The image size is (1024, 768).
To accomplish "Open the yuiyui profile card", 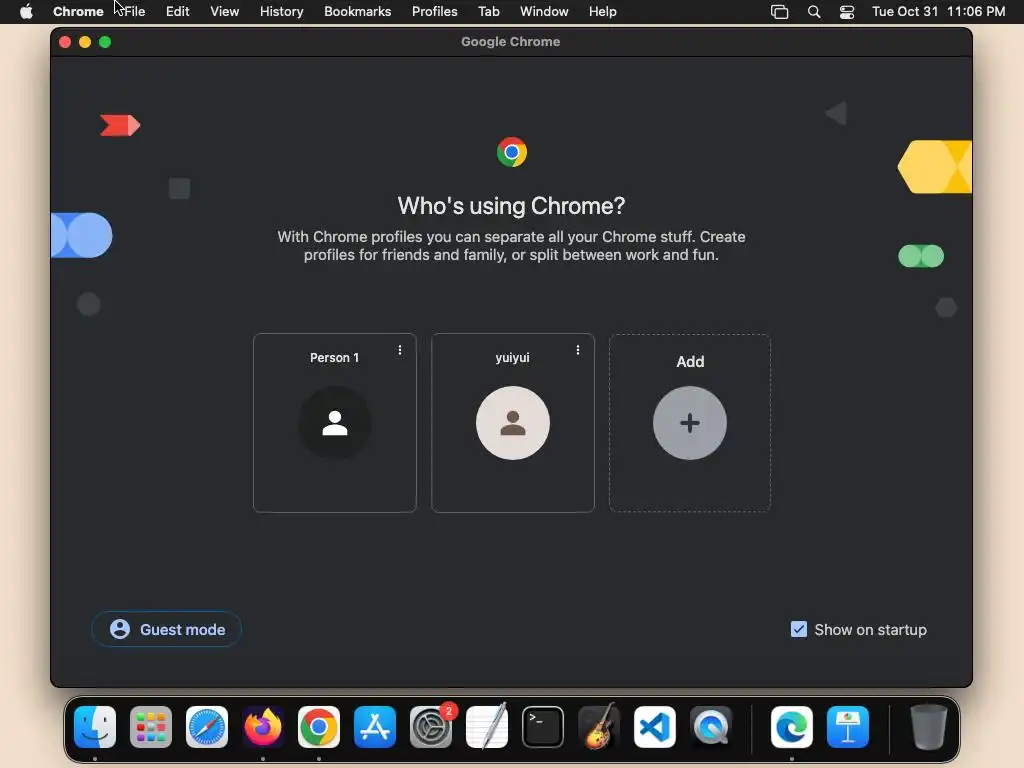I will (513, 423).
